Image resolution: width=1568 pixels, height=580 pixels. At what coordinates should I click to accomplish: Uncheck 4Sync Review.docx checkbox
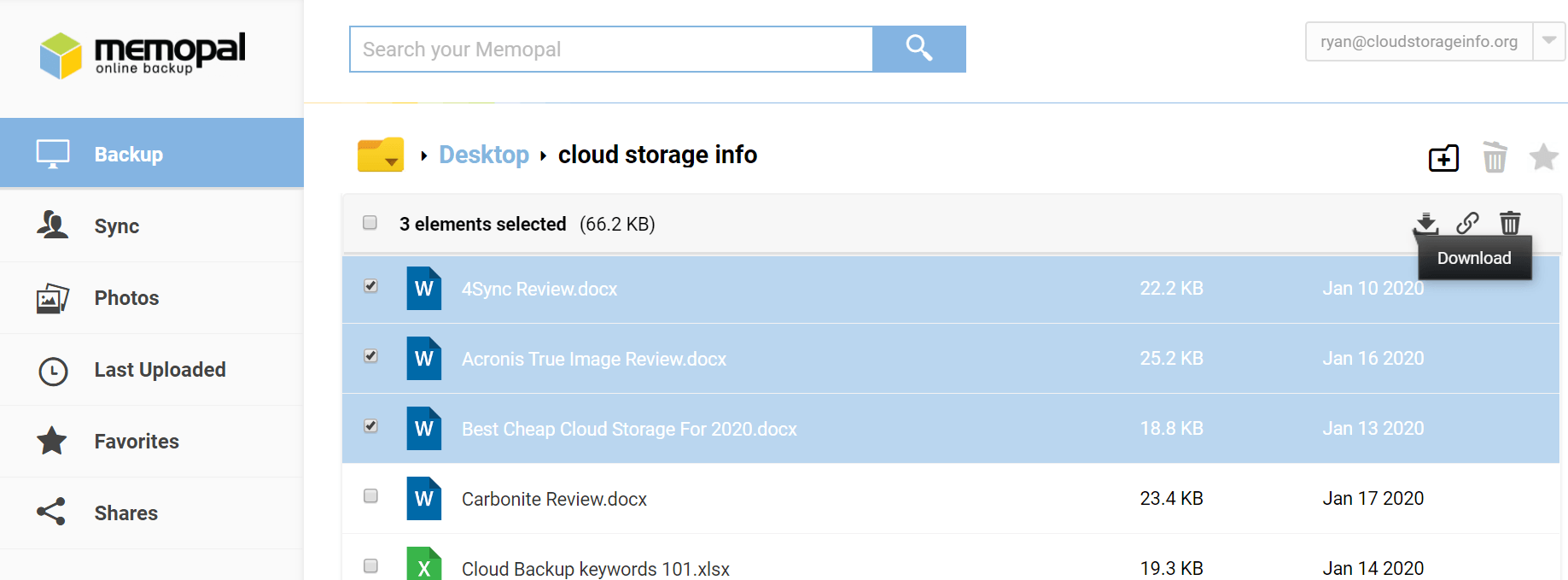370,286
